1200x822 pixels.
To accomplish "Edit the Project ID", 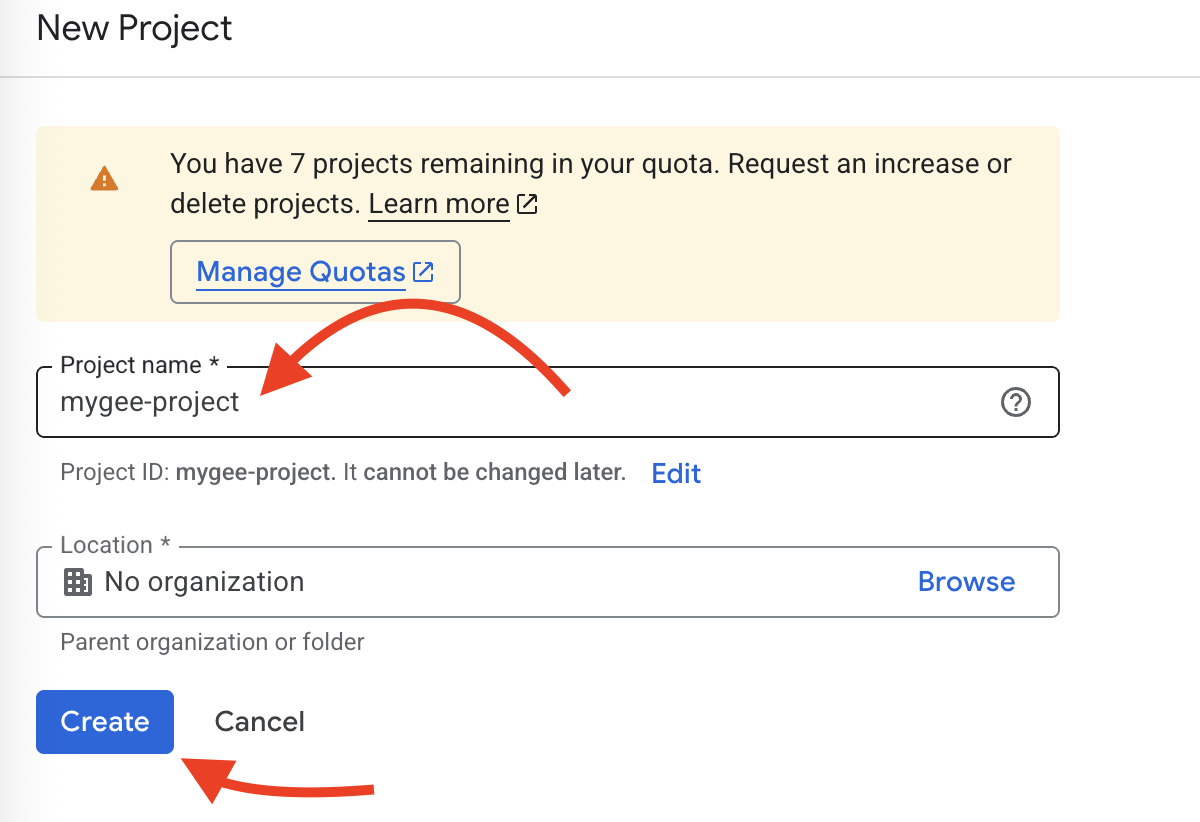I will [x=676, y=473].
